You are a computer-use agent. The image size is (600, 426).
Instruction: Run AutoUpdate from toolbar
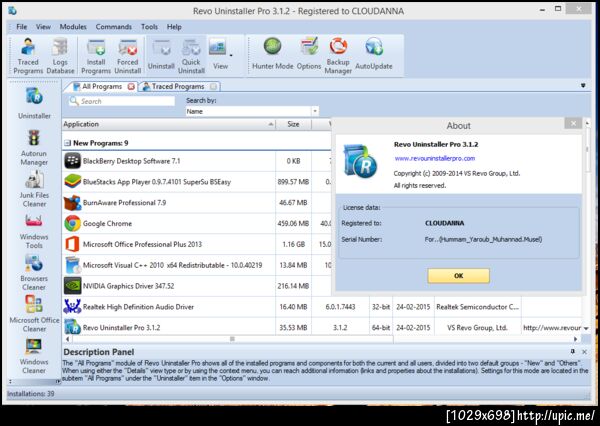[374, 54]
